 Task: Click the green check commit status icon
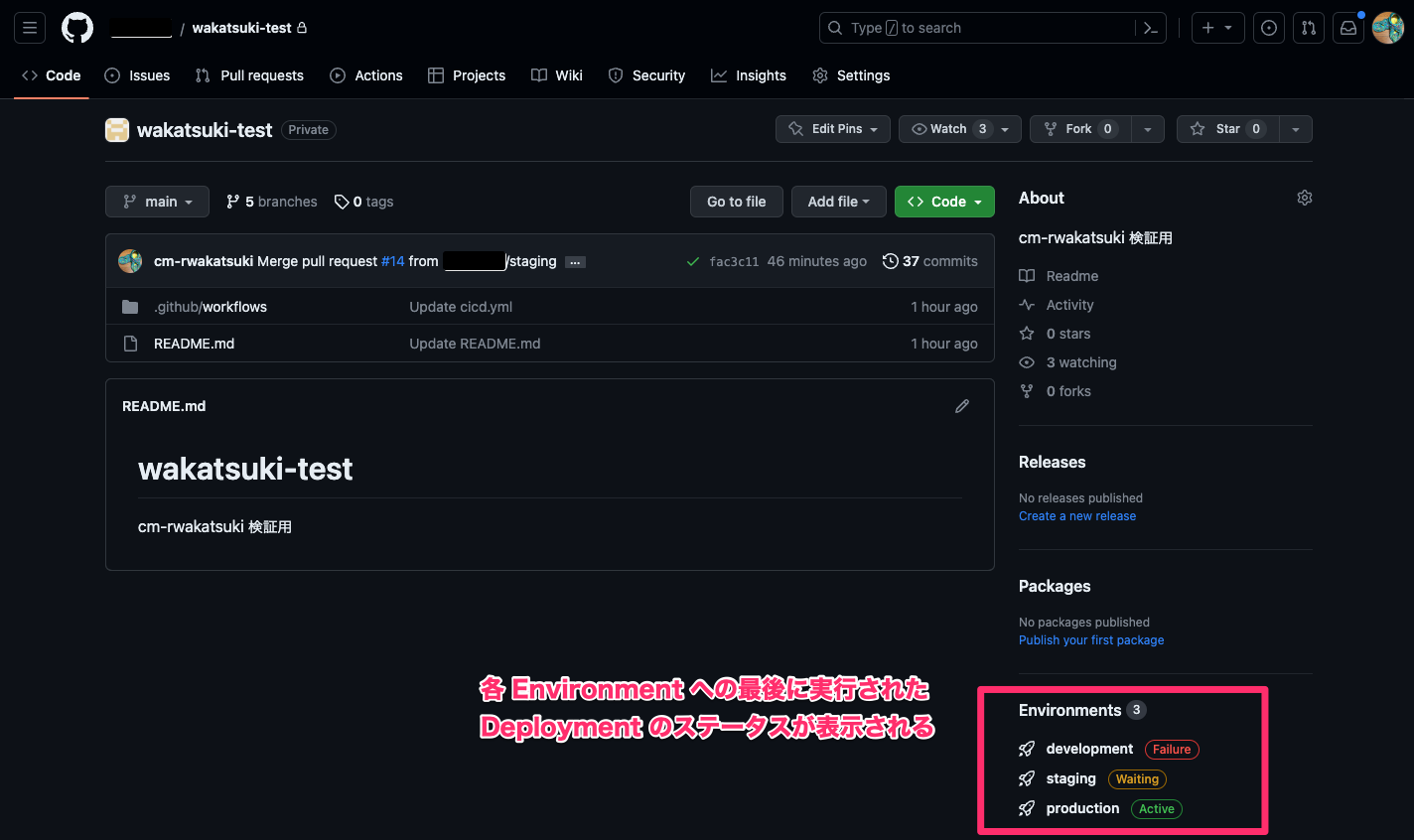pos(692,261)
